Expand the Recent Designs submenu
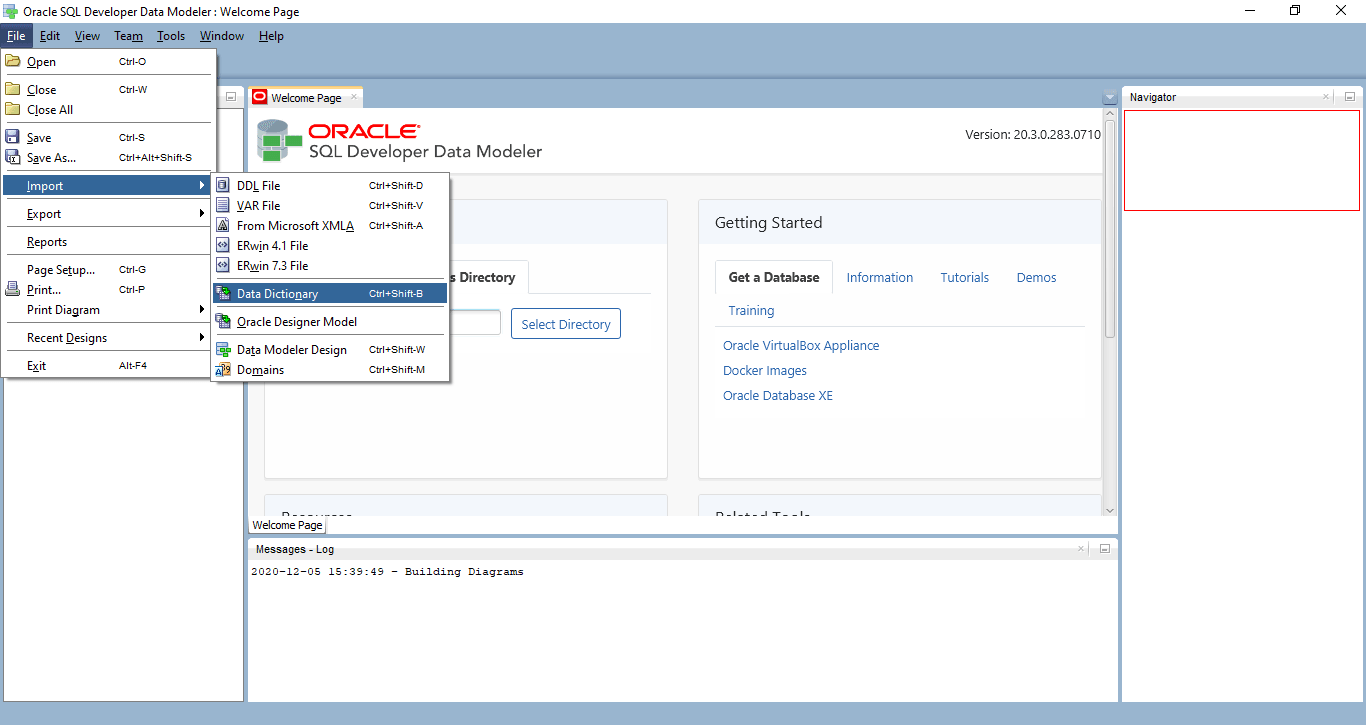The height and width of the screenshot is (725, 1366). click(x=108, y=337)
